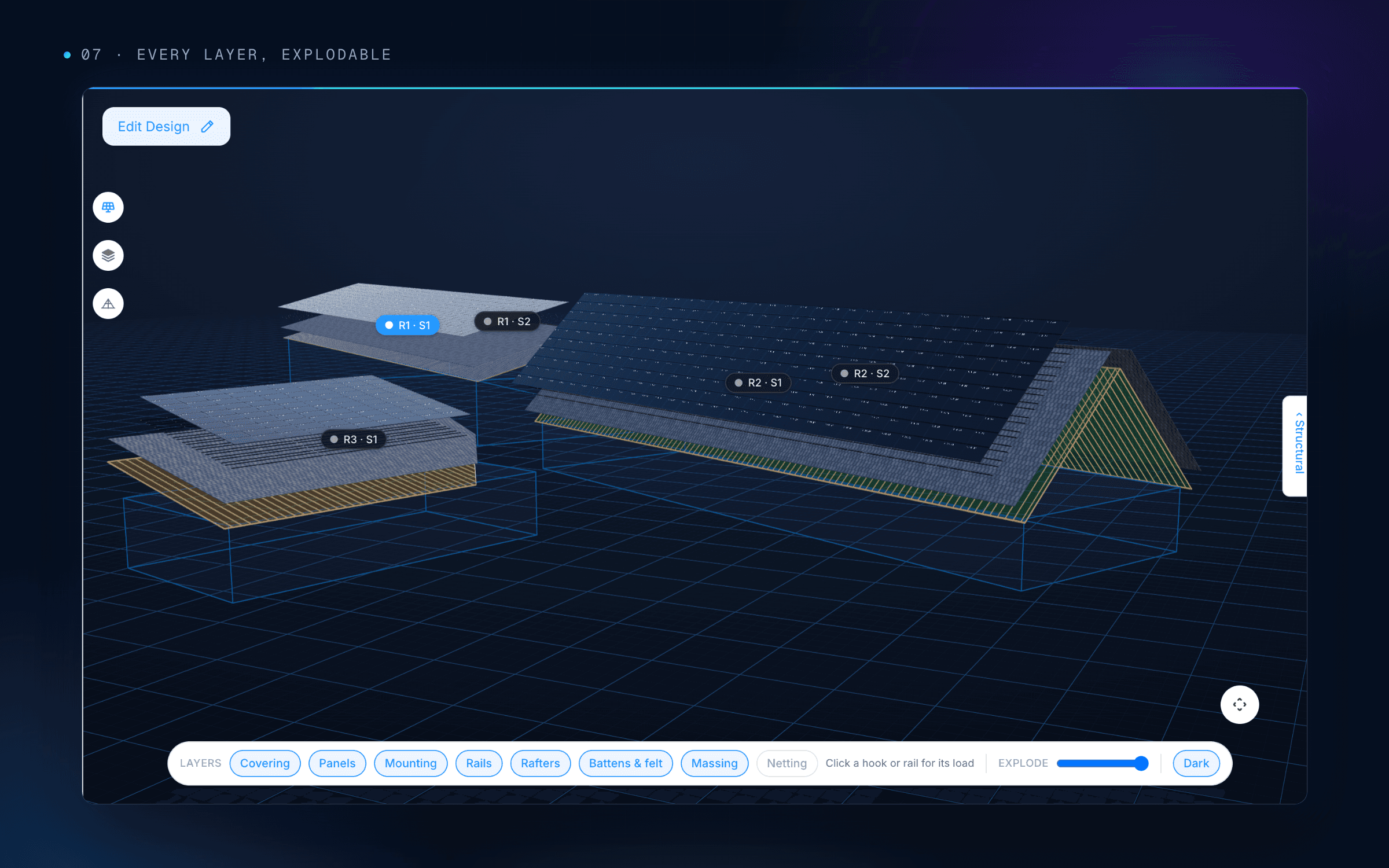Image resolution: width=1389 pixels, height=868 pixels.
Task: Toggle the Rafters layer
Action: click(x=541, y=763)
